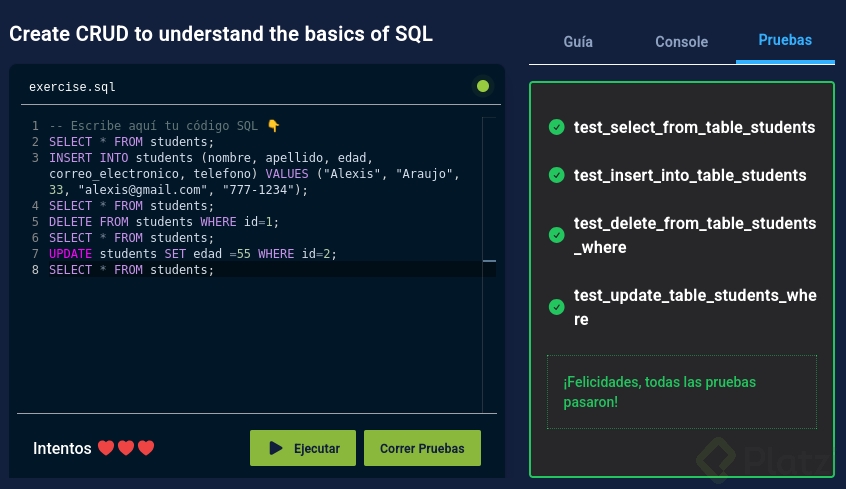This screenshot has width=846, height=489.
Task: Click the green check for test_select_from_table_students
Action: 556,127
